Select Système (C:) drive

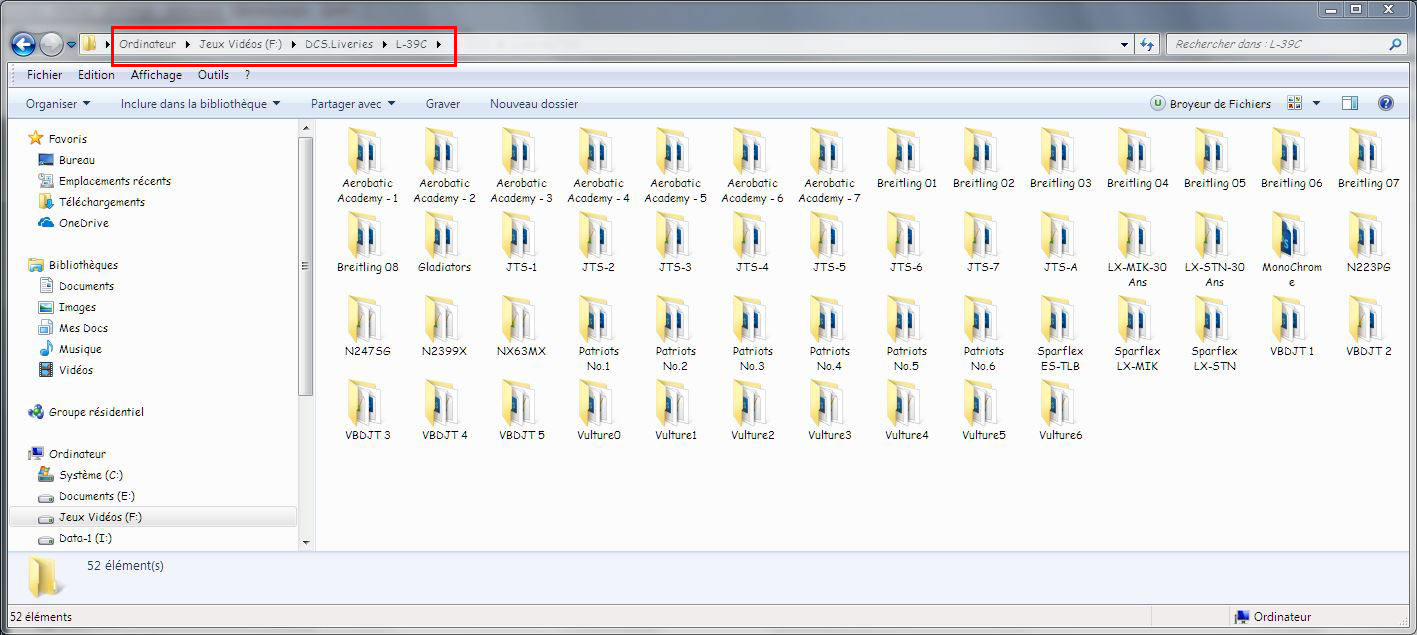click(91, 475)
